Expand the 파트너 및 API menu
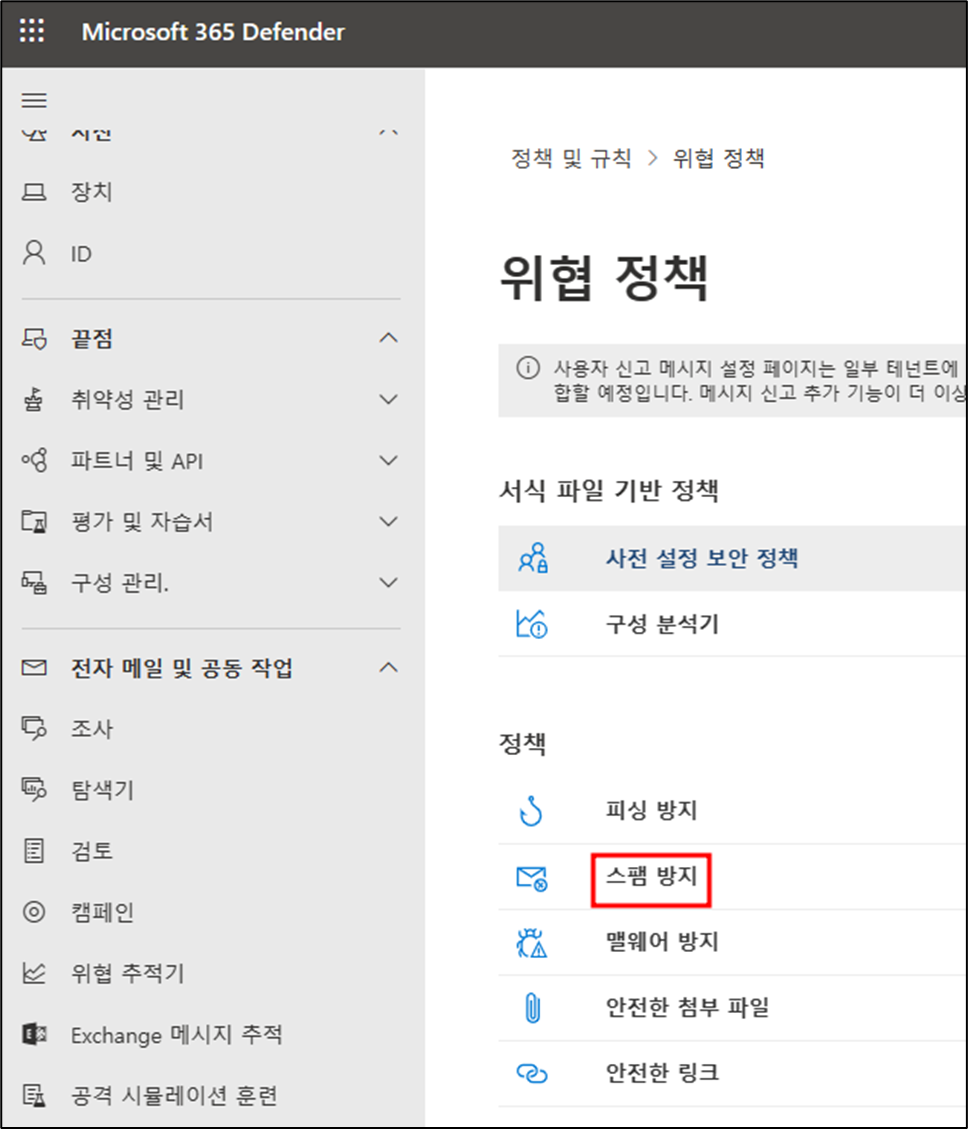This screenshot has height=1129, width=968. click(x=389, y=461)
